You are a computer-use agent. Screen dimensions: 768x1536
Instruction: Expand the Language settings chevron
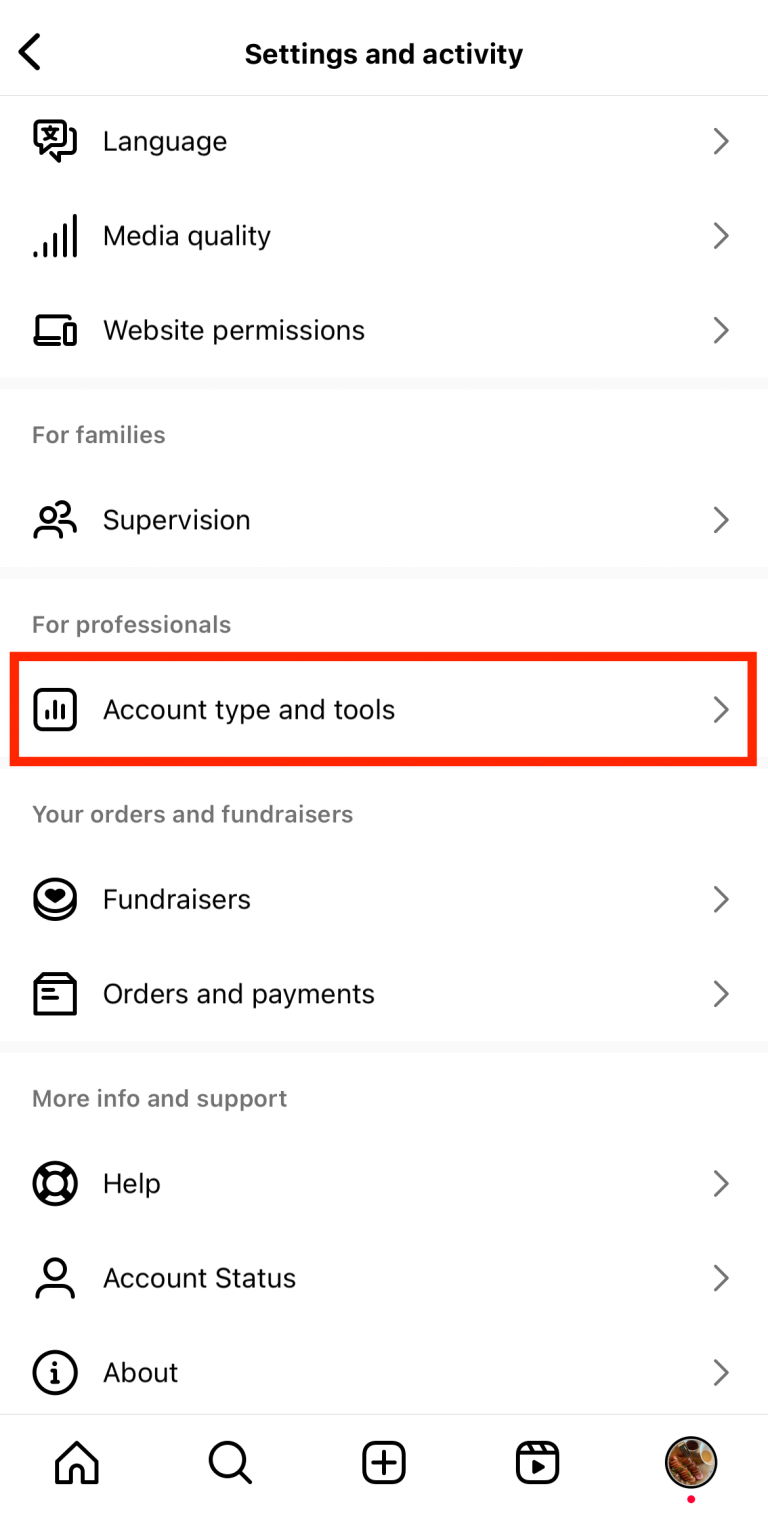[721, 141]
